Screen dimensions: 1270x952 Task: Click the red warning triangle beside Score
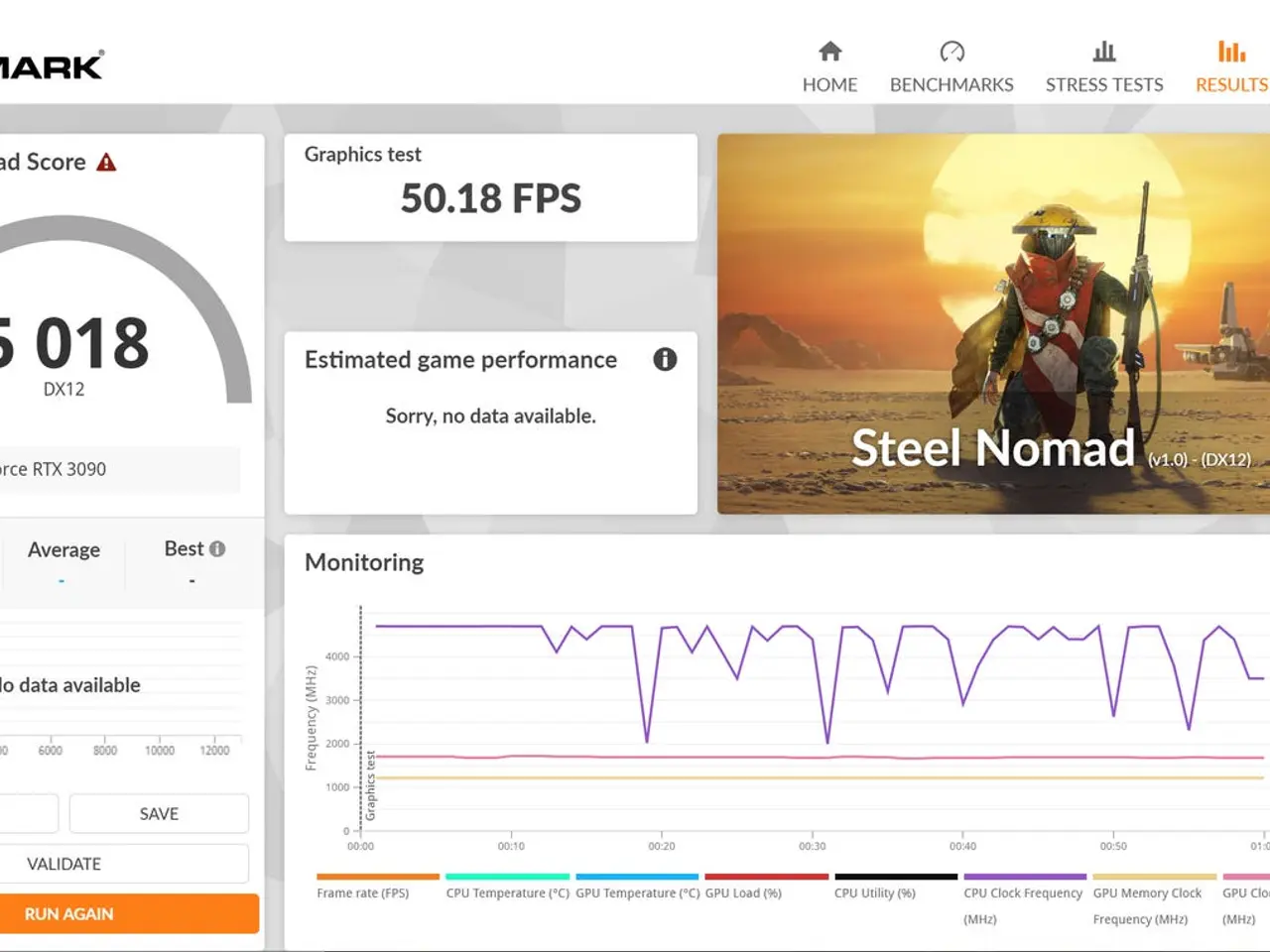tap(106, 163)
